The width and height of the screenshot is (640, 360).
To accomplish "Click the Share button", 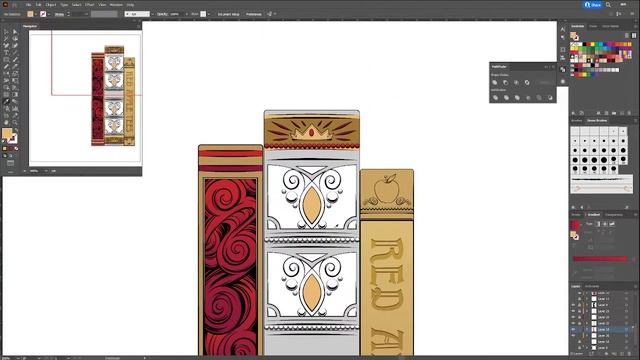I will pyautogui.click(x=593, y=5).
